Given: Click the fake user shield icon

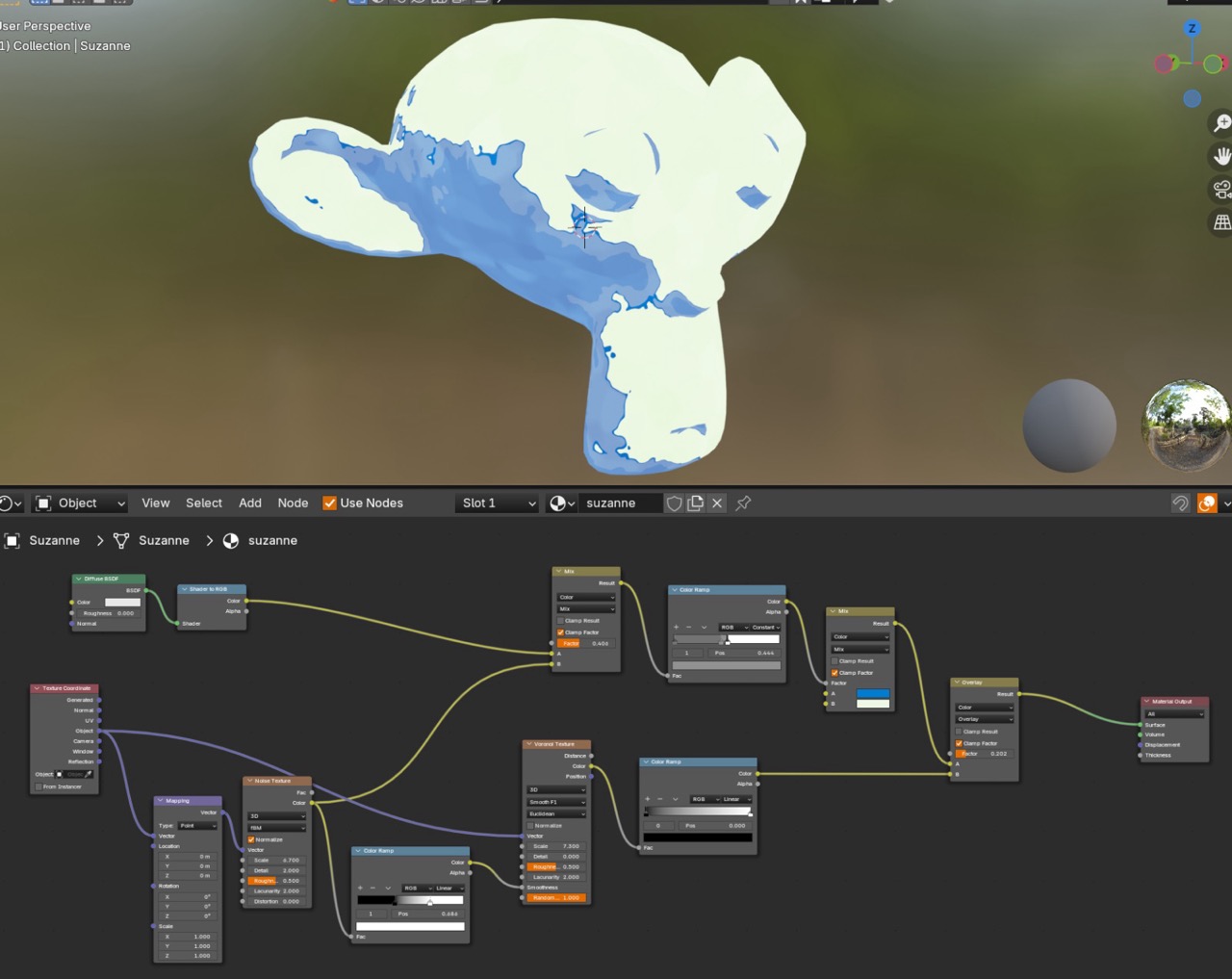Looking at the screenshot, I should (675, 503).
